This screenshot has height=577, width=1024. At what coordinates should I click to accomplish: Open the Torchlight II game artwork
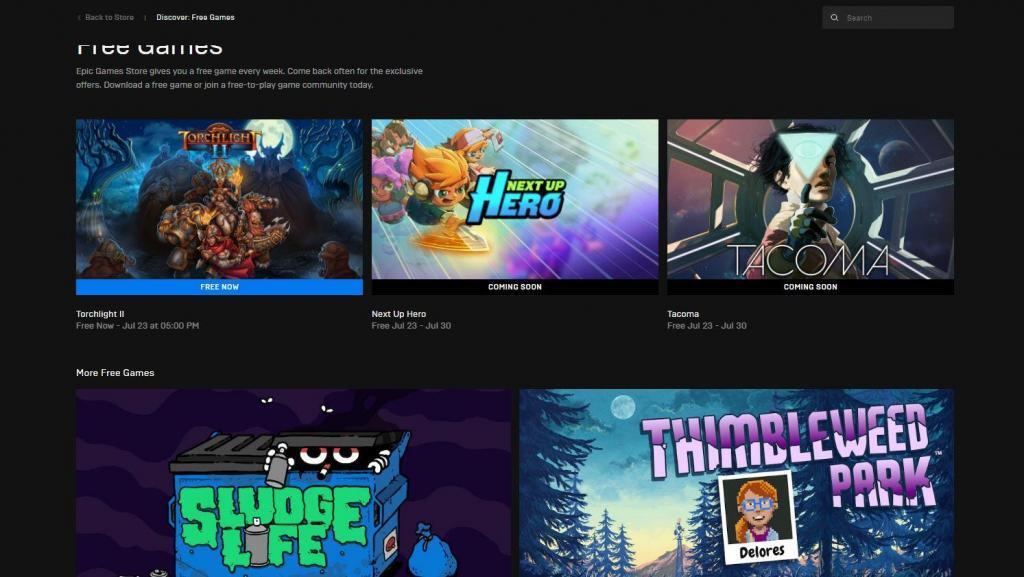(x=219, y=199)
